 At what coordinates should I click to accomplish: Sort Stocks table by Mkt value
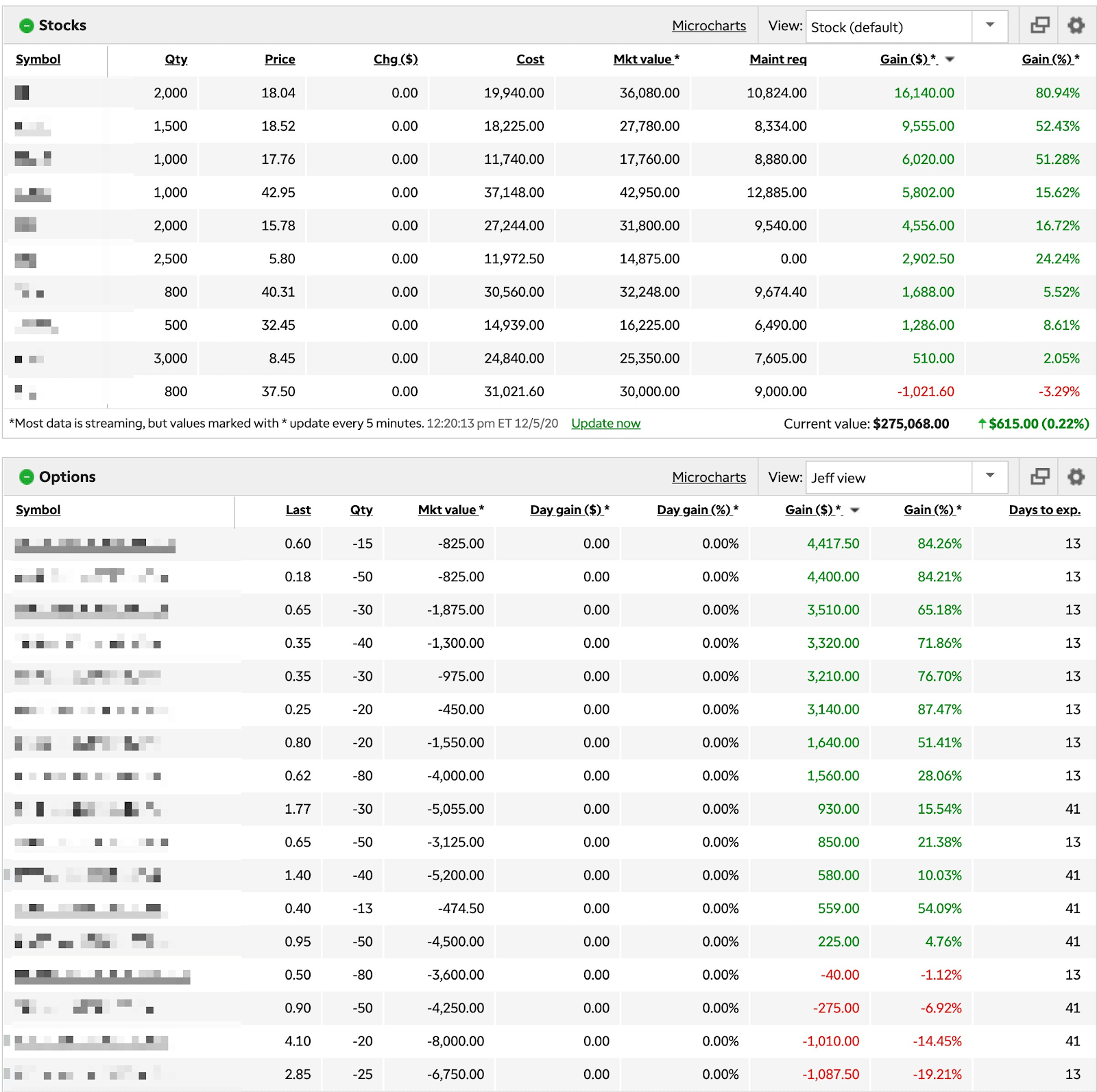pyautogui.click(x=646, y=60)
